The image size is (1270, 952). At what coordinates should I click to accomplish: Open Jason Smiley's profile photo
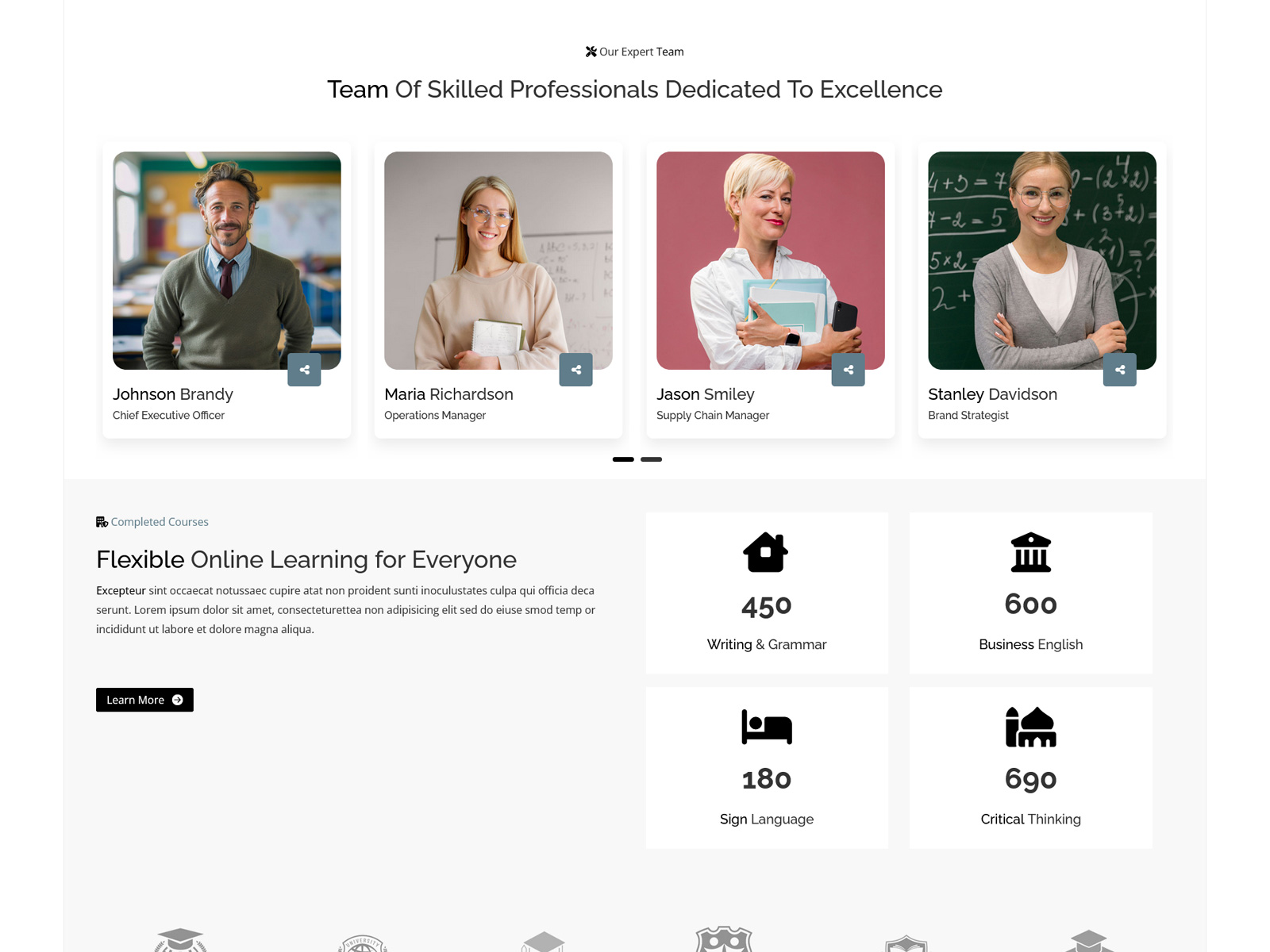771,260
